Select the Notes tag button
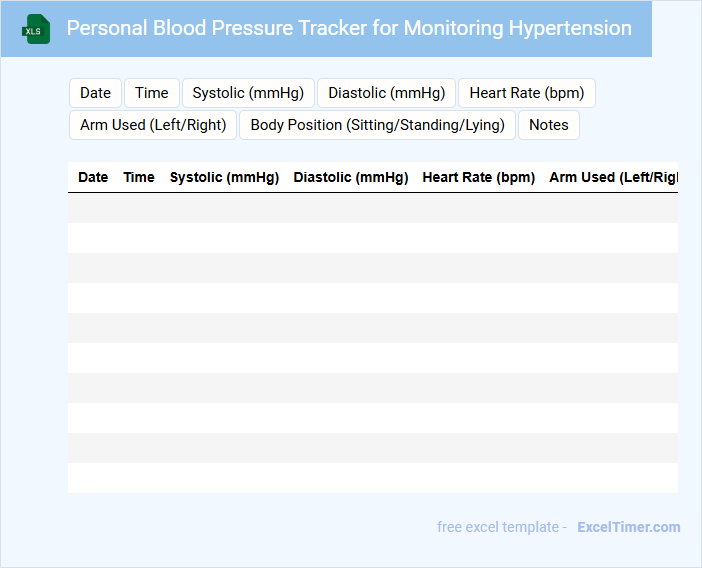This screenshot has height=568, width=702. (548, 125)
